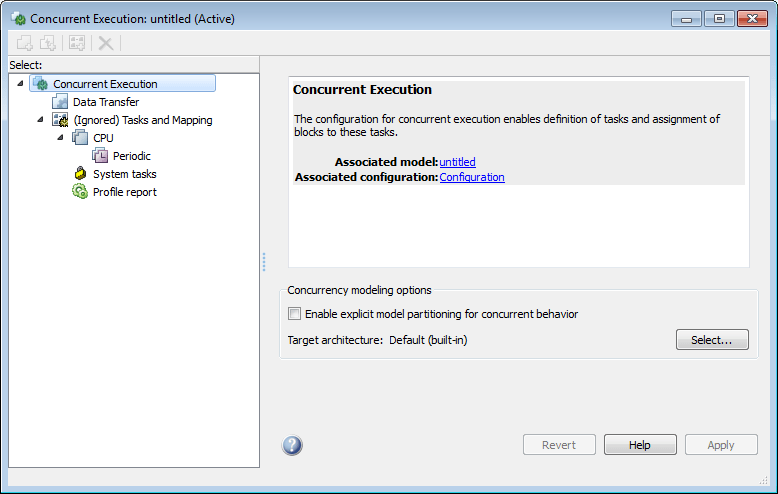Collapse the CPU tree node
The width and height of the screenshot is (778, 494).
pyautogui.click(x=60, y=137)
